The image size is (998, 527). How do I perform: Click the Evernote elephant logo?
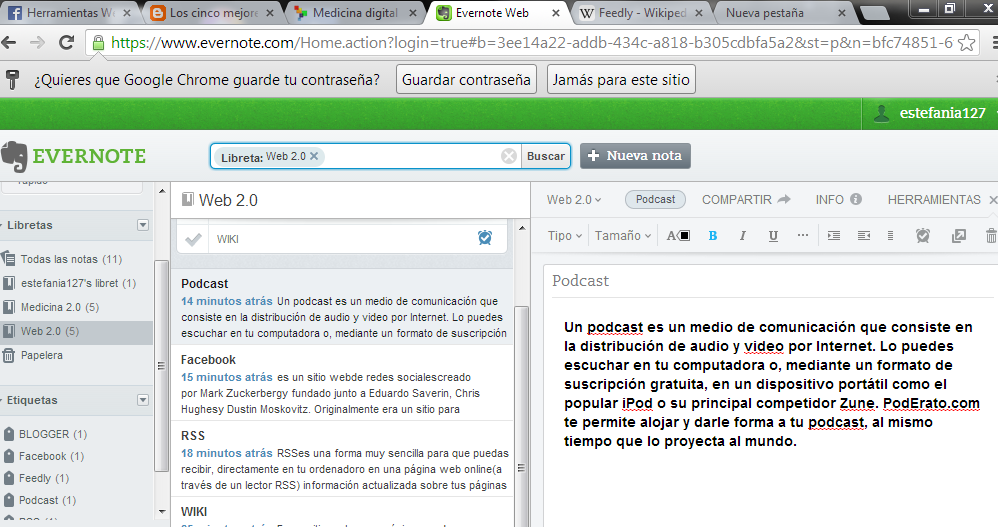click(x=14, y=157)
